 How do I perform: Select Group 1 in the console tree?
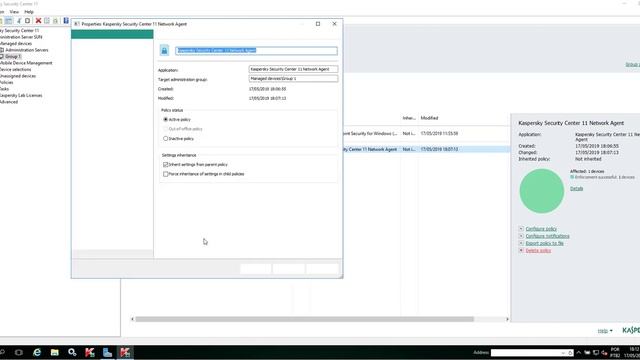click(x=13, y=56)
